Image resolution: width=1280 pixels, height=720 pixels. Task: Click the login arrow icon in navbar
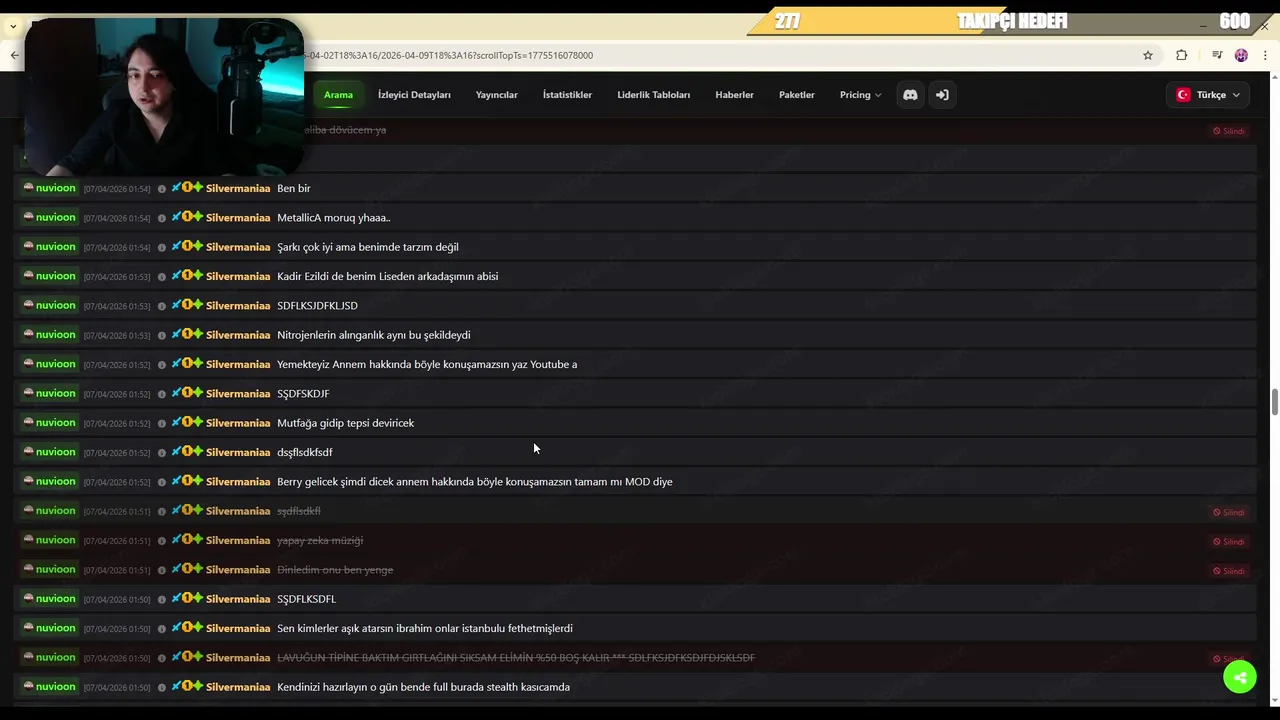click(x=942, y=95)
